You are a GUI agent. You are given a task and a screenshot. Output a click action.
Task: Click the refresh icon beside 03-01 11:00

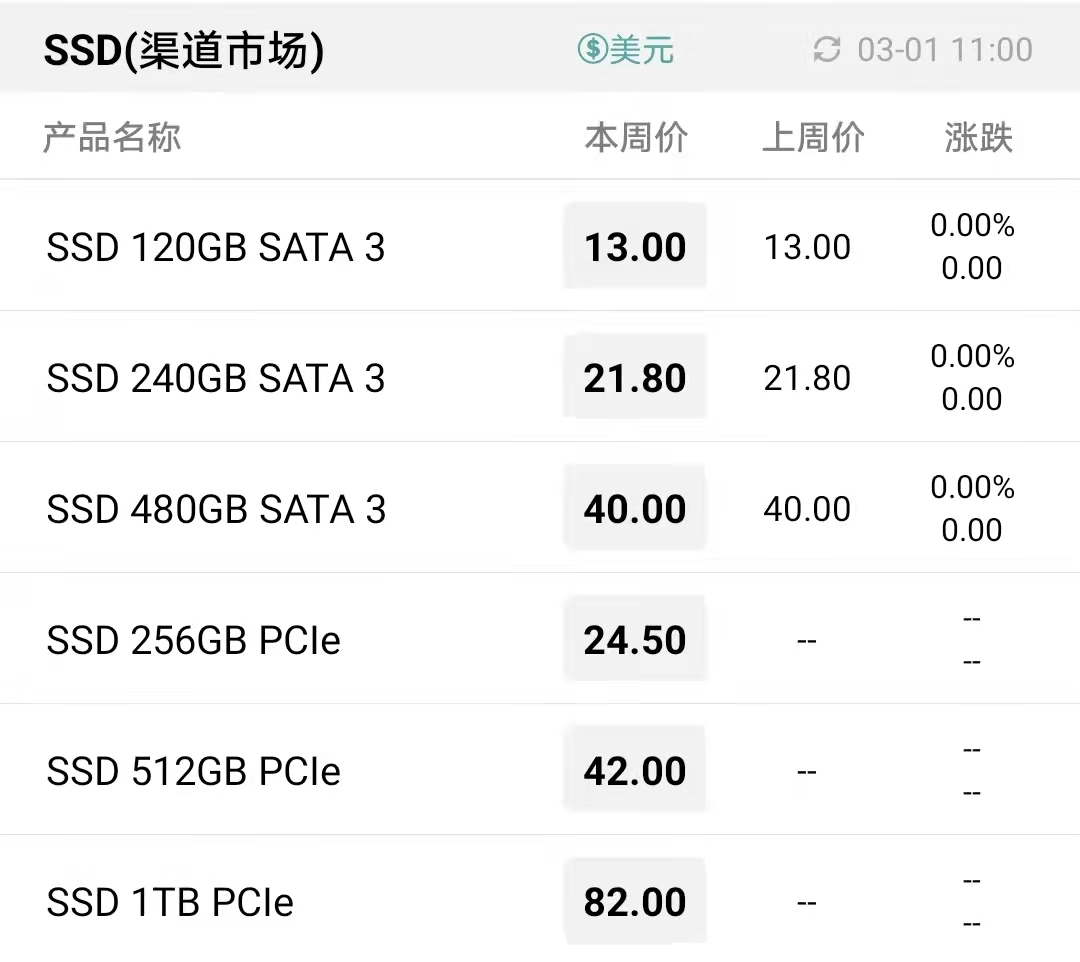pyautogui.click(x=827, y=50)
